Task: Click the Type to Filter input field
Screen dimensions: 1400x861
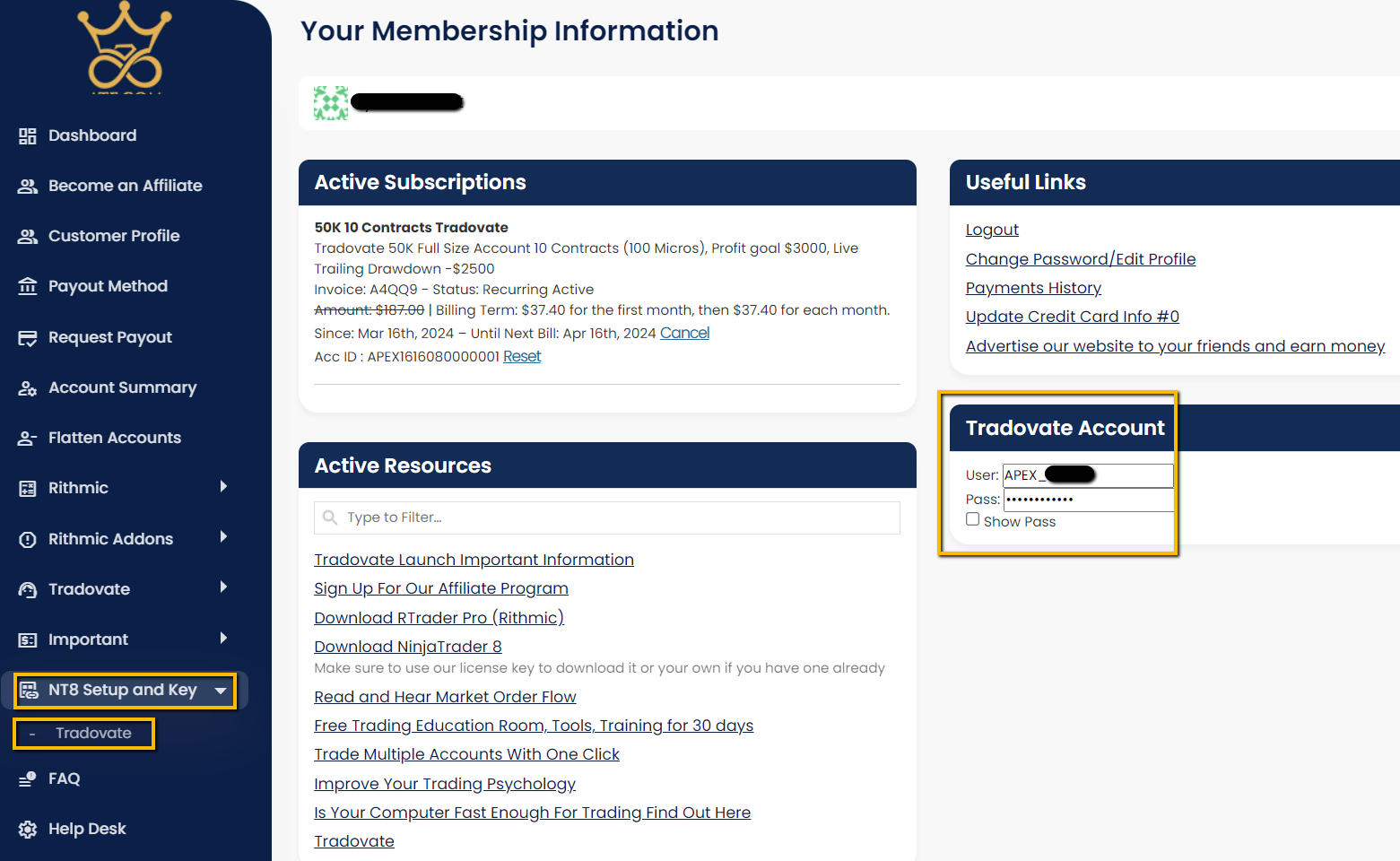Action: coord(607,517)
